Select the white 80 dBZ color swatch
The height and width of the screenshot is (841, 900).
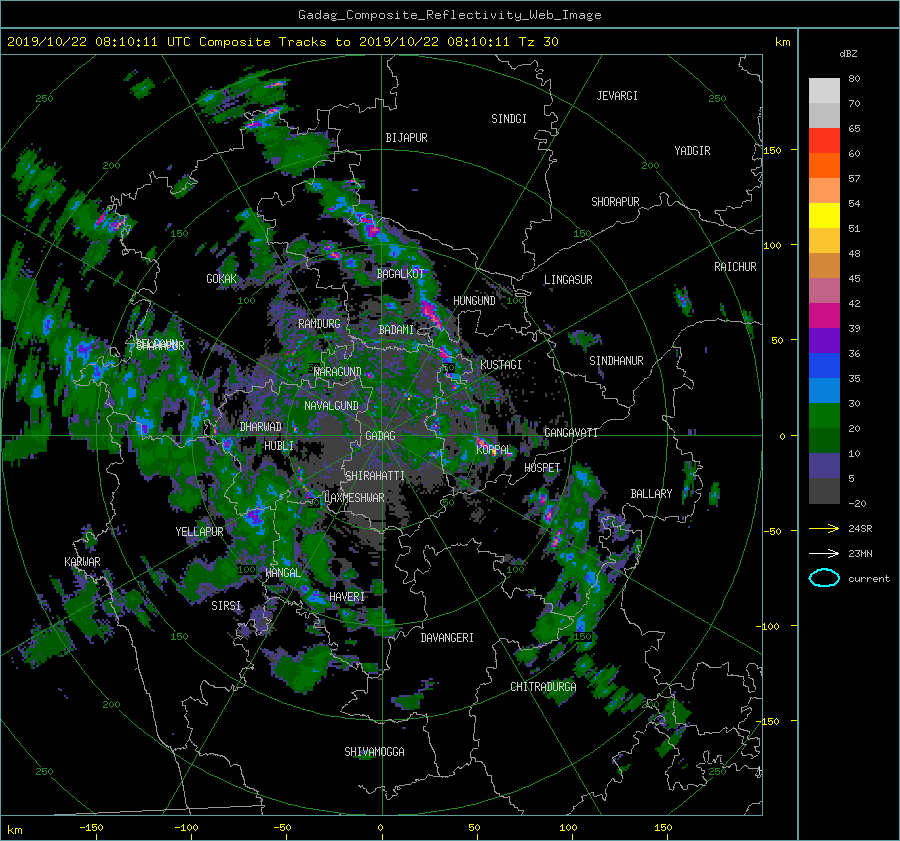click(824, 91)
